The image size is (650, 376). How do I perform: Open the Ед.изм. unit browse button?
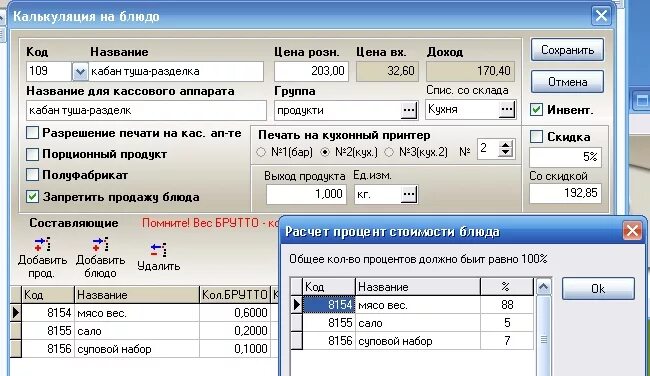point(409,194)
